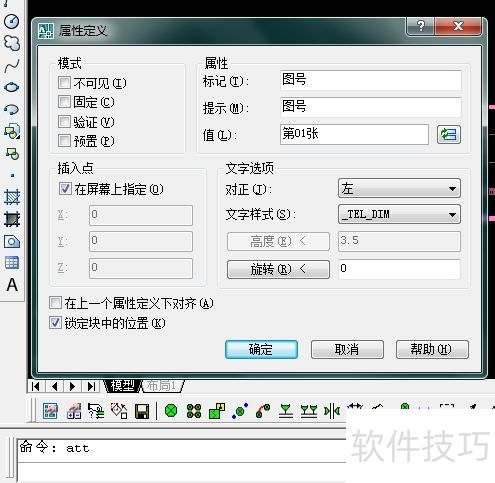Check 在上一个属性定义下对齐 option
Viewport: 495px width, 483px height.
(x=55, y=303)
